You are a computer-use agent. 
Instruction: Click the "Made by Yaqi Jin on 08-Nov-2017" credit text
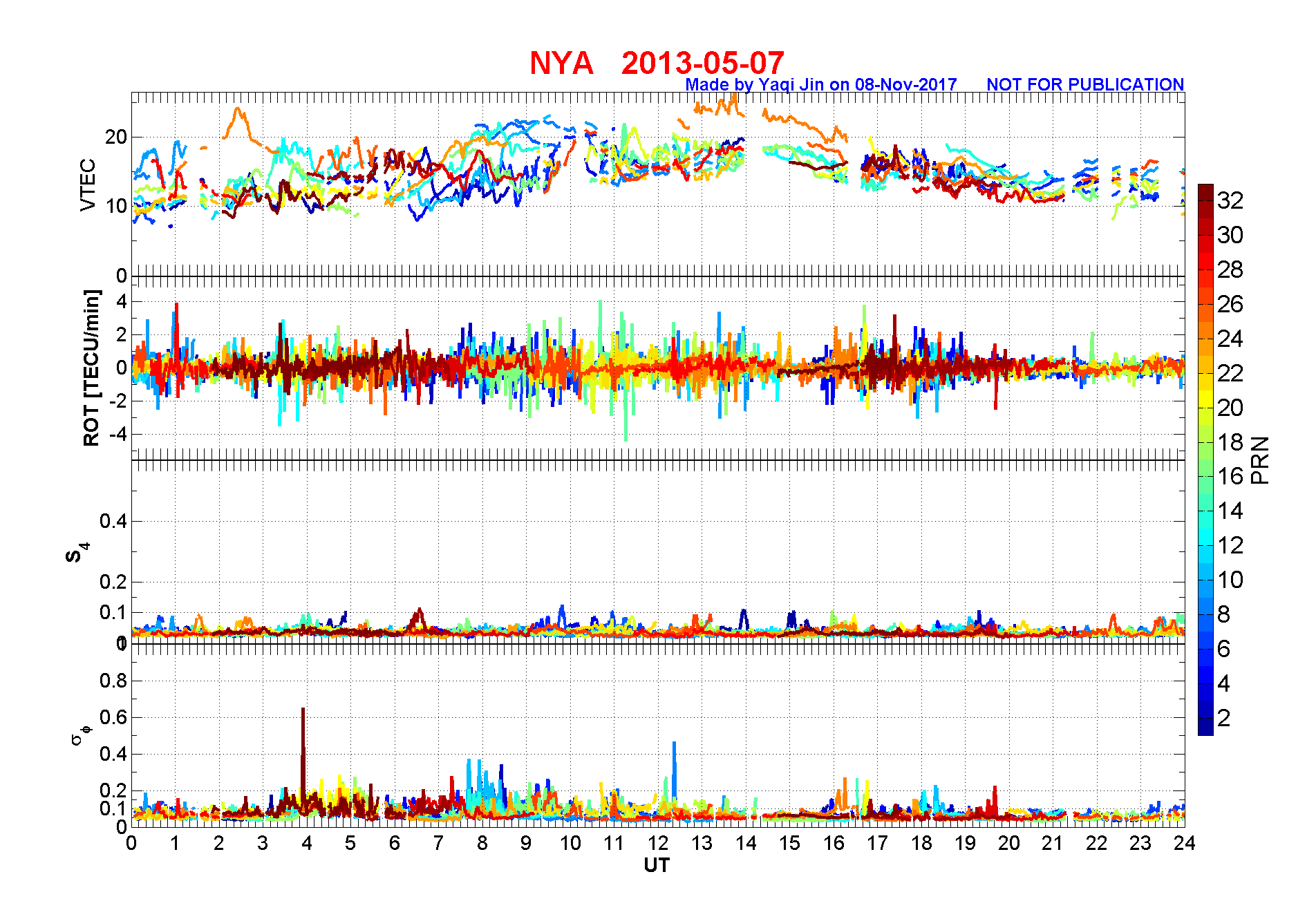coord(821,85)
